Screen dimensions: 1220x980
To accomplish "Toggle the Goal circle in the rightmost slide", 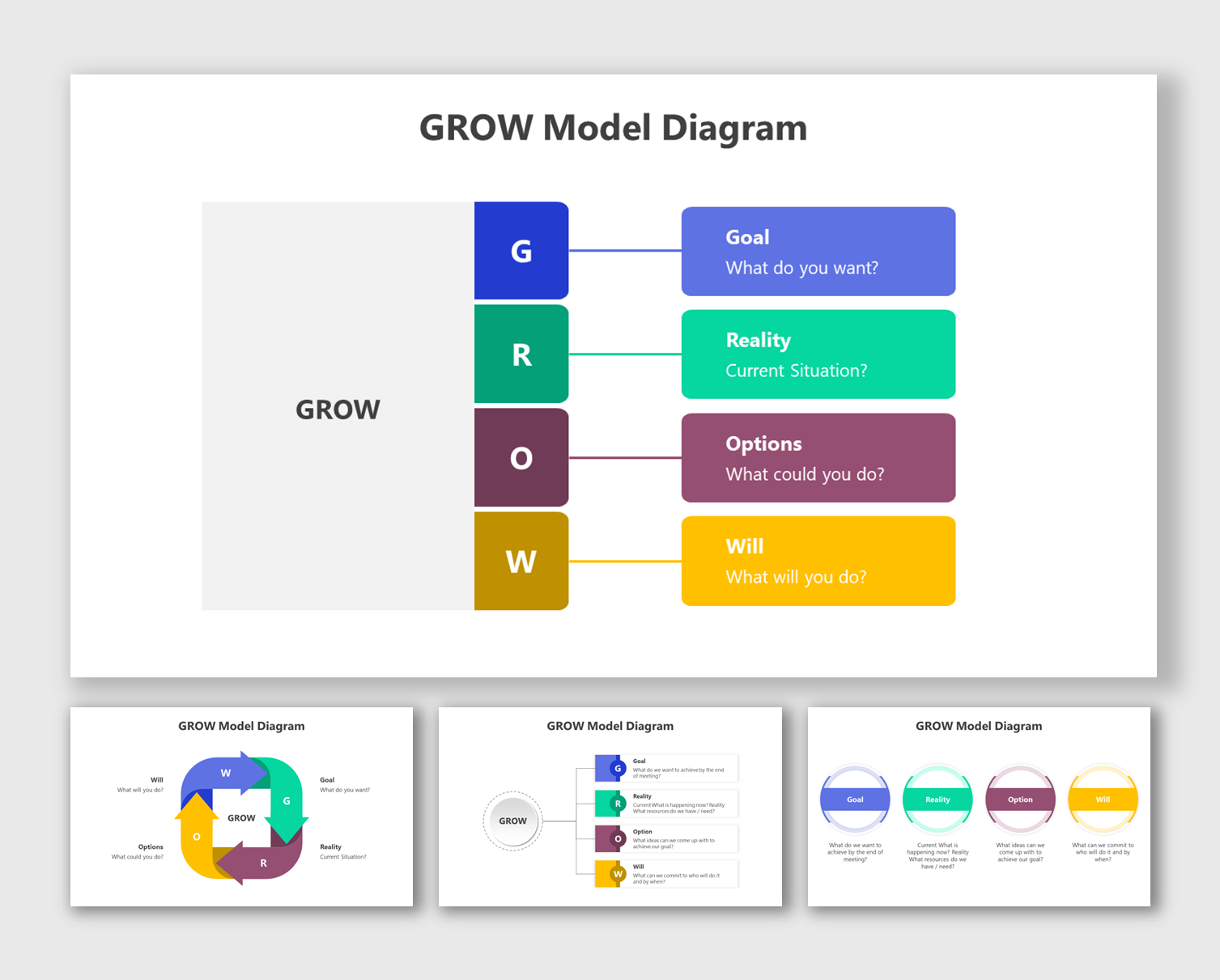I will [x=854, y=799].
